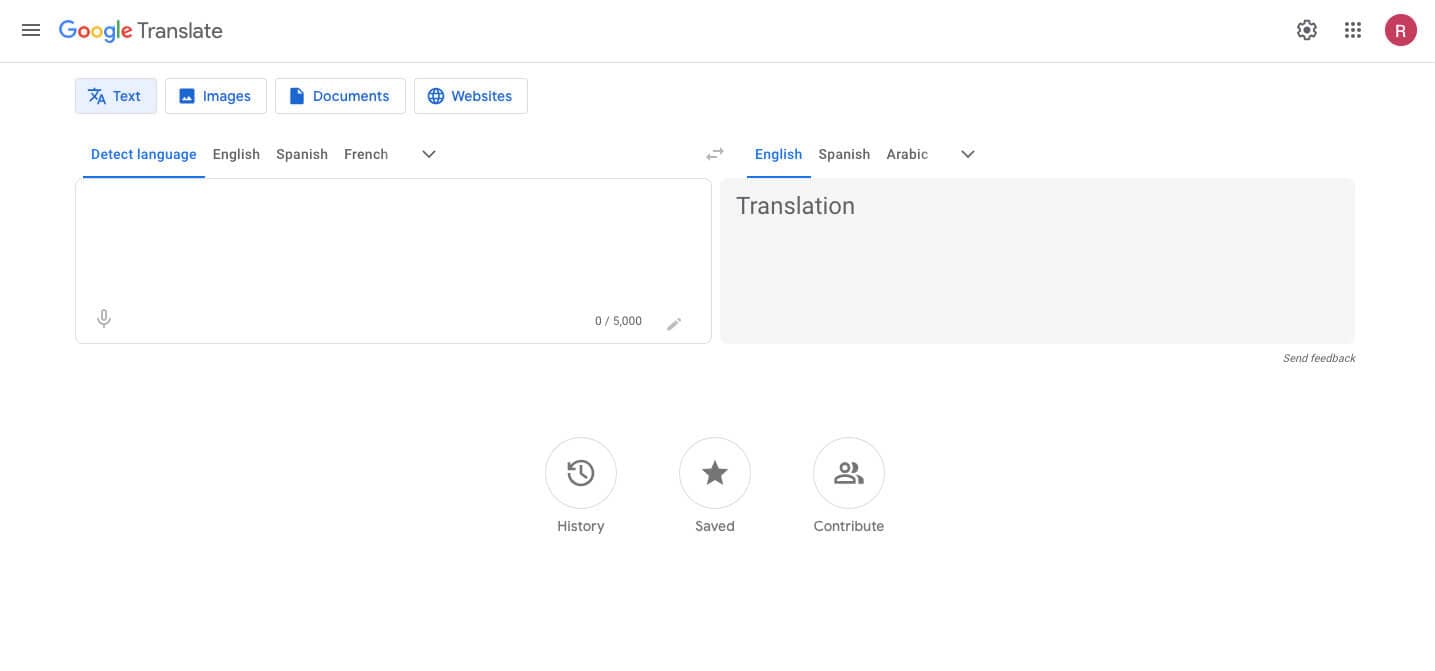Choose Arabic as target language
Viewport: 1435px width, 671px height.
tap(907, 154)
